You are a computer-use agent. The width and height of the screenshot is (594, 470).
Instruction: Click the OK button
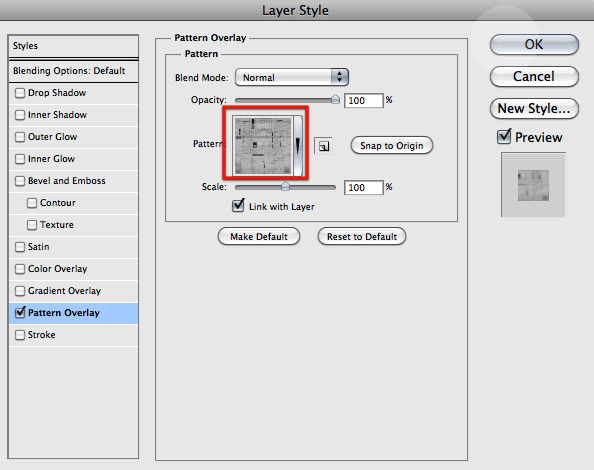[x=534, y=44]
